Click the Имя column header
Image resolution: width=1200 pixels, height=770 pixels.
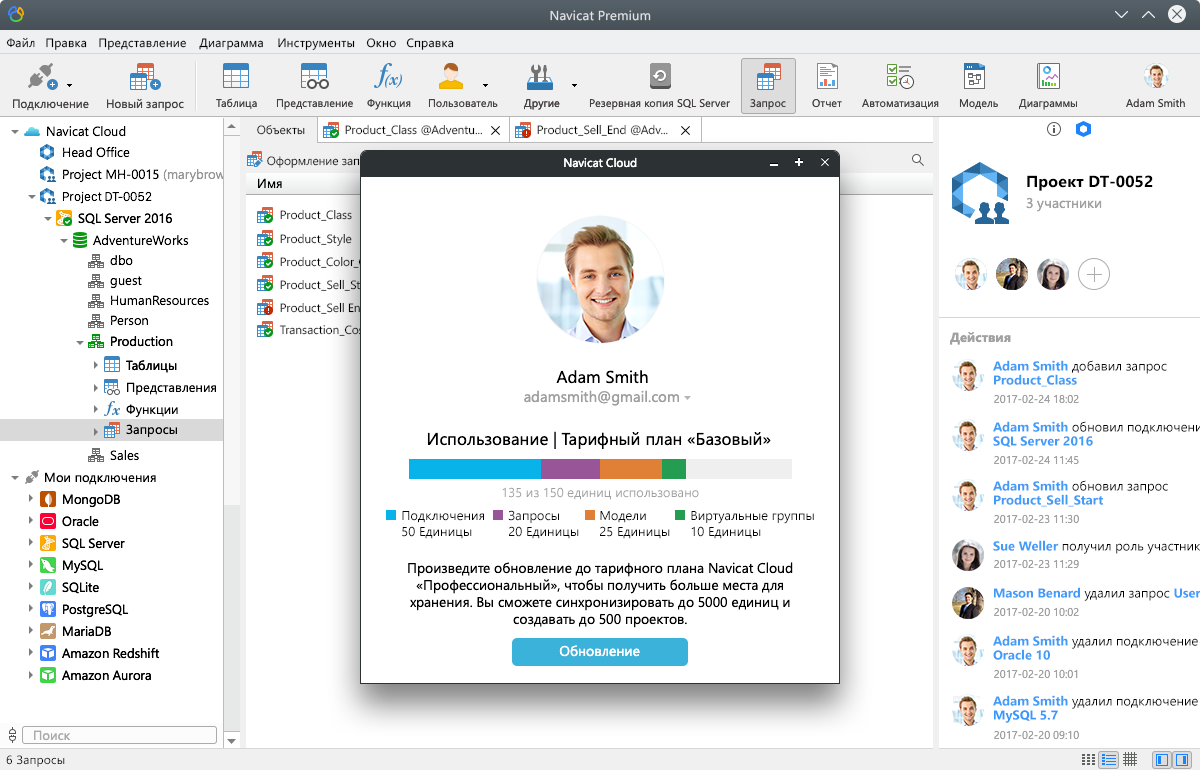point(269,184)
